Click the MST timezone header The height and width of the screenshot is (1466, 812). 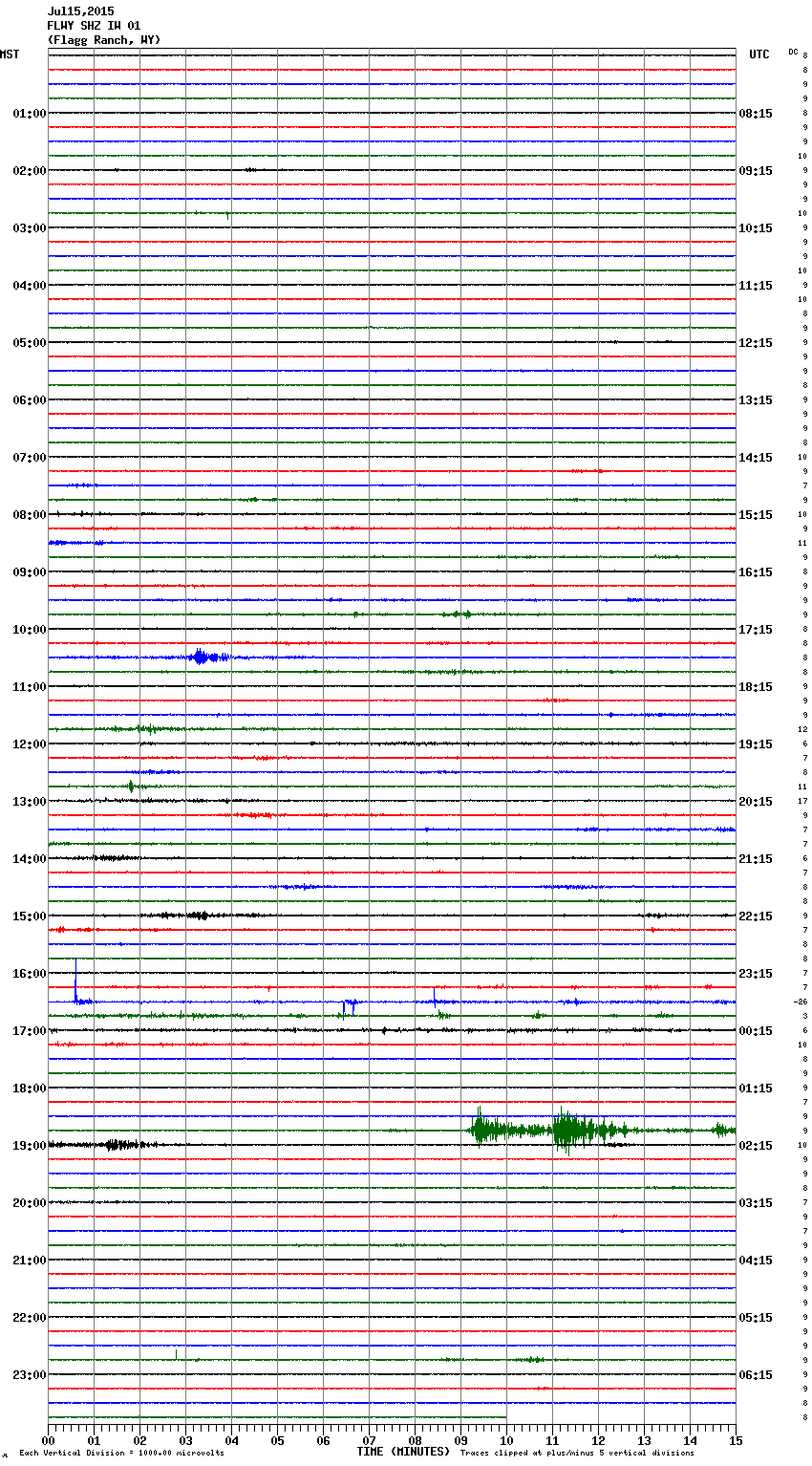10,54
